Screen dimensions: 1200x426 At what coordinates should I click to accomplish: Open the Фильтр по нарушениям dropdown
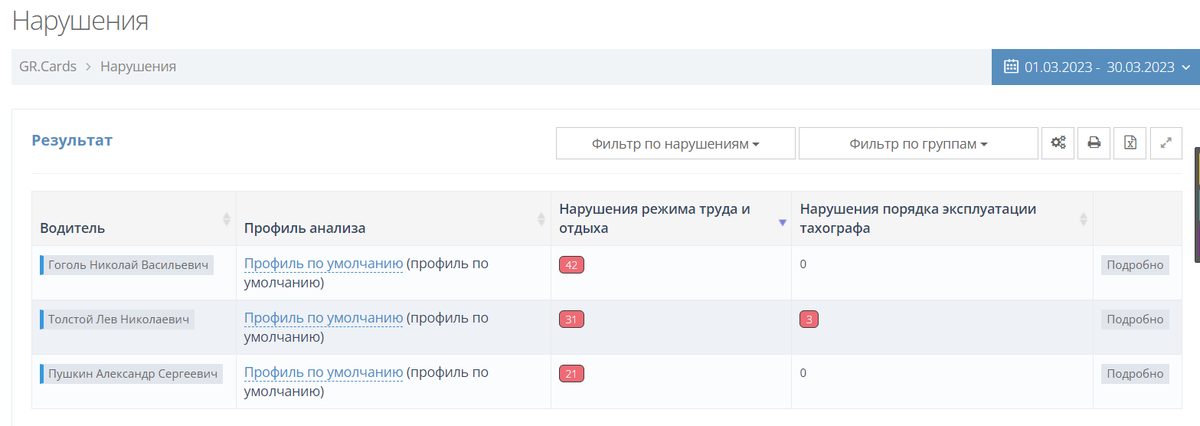coord(675,143)
